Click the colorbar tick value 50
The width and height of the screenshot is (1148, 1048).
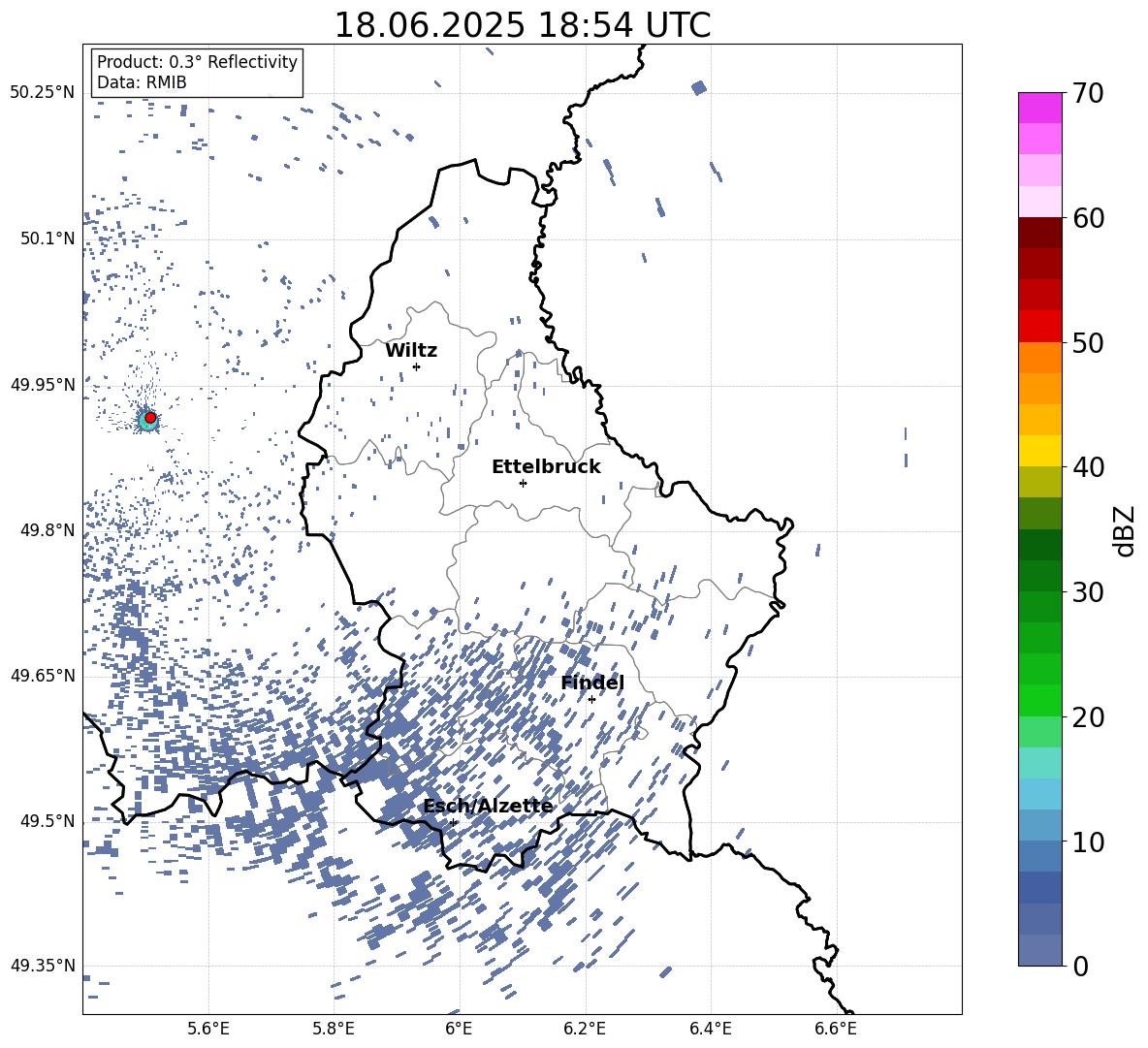[x=1088, y=342]
